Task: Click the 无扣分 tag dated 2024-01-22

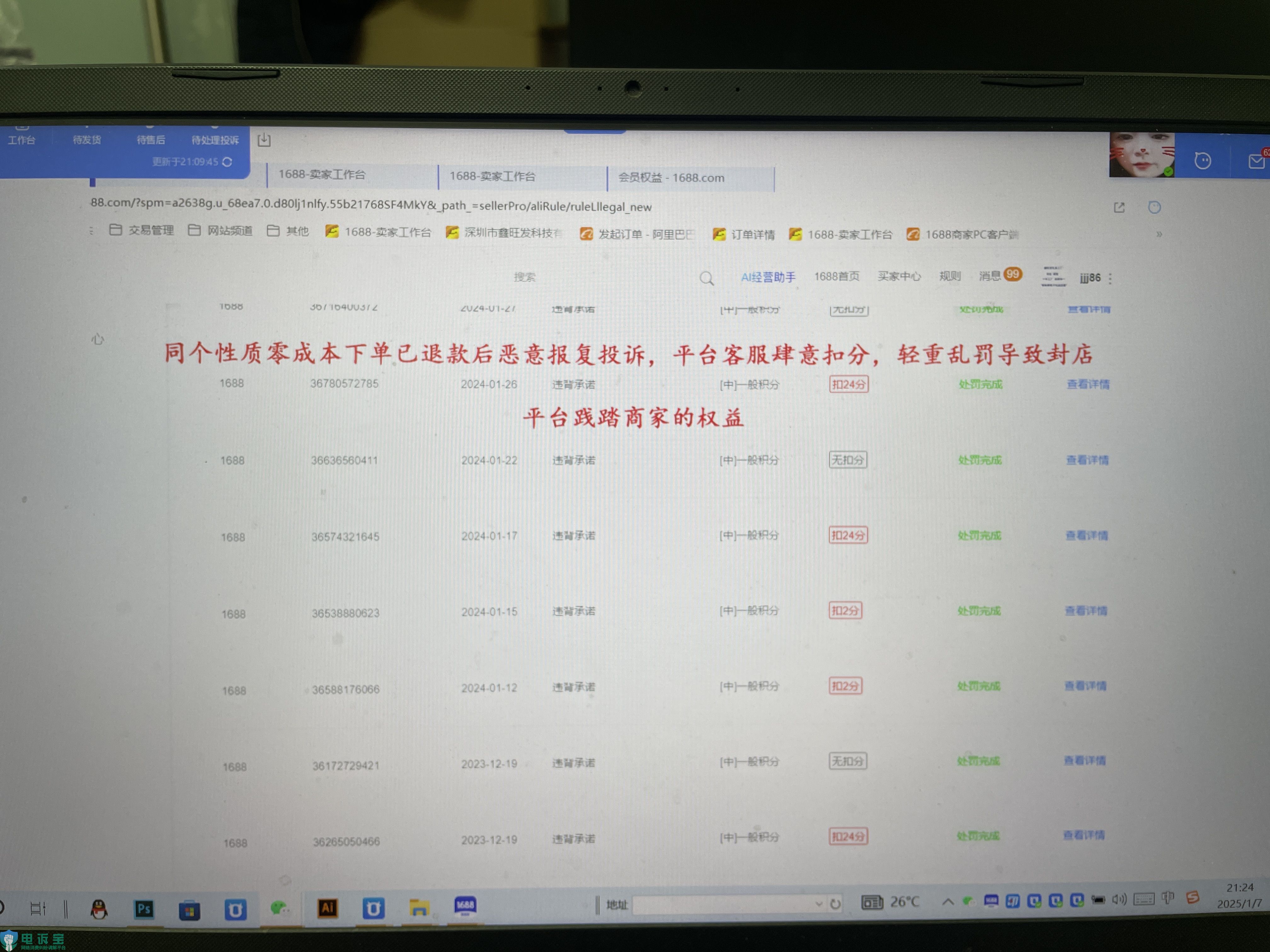Action: 848,460
